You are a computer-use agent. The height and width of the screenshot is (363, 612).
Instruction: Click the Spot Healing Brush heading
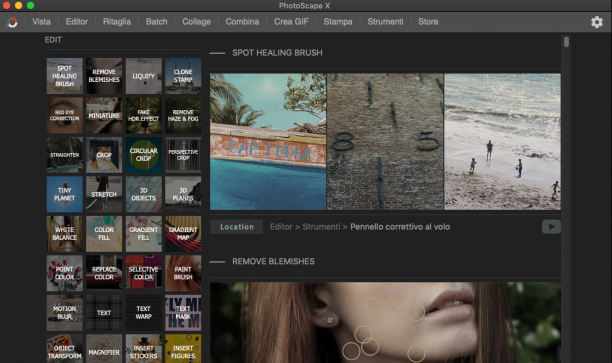(x=277, y=53)
